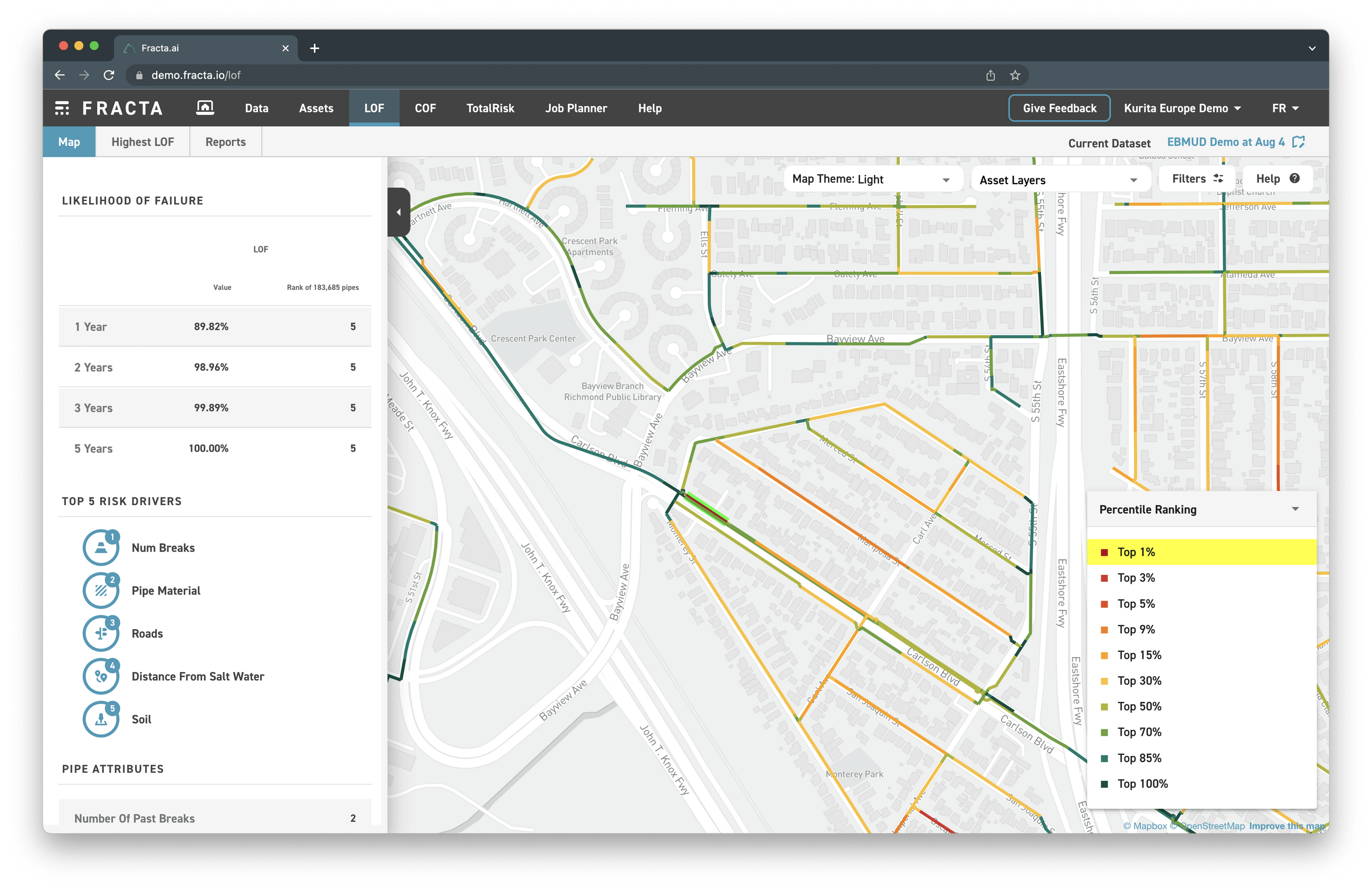Click the browser address bar URL
The height and width of the screenshot is (890, 1372).
pos(196,75)
